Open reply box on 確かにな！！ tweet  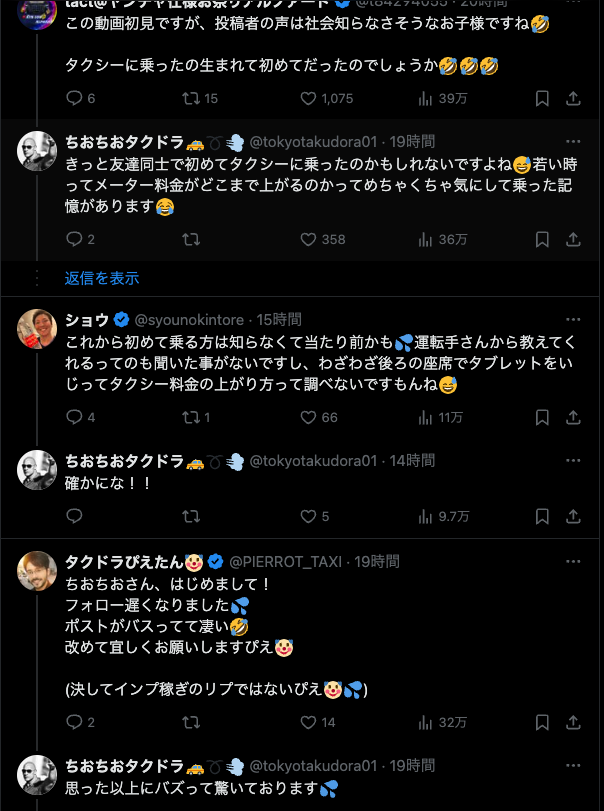[x=74, y=516]
